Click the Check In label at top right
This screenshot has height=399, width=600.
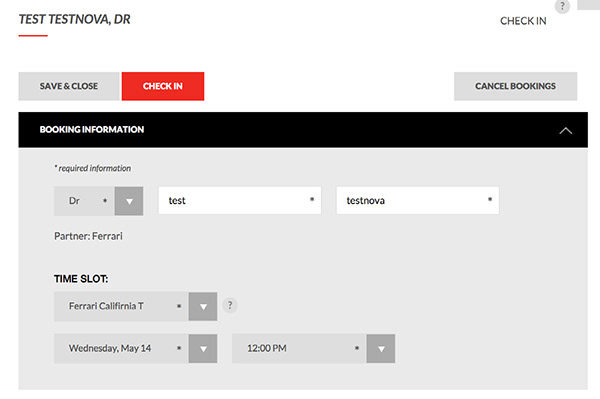(x=523, y=21)
